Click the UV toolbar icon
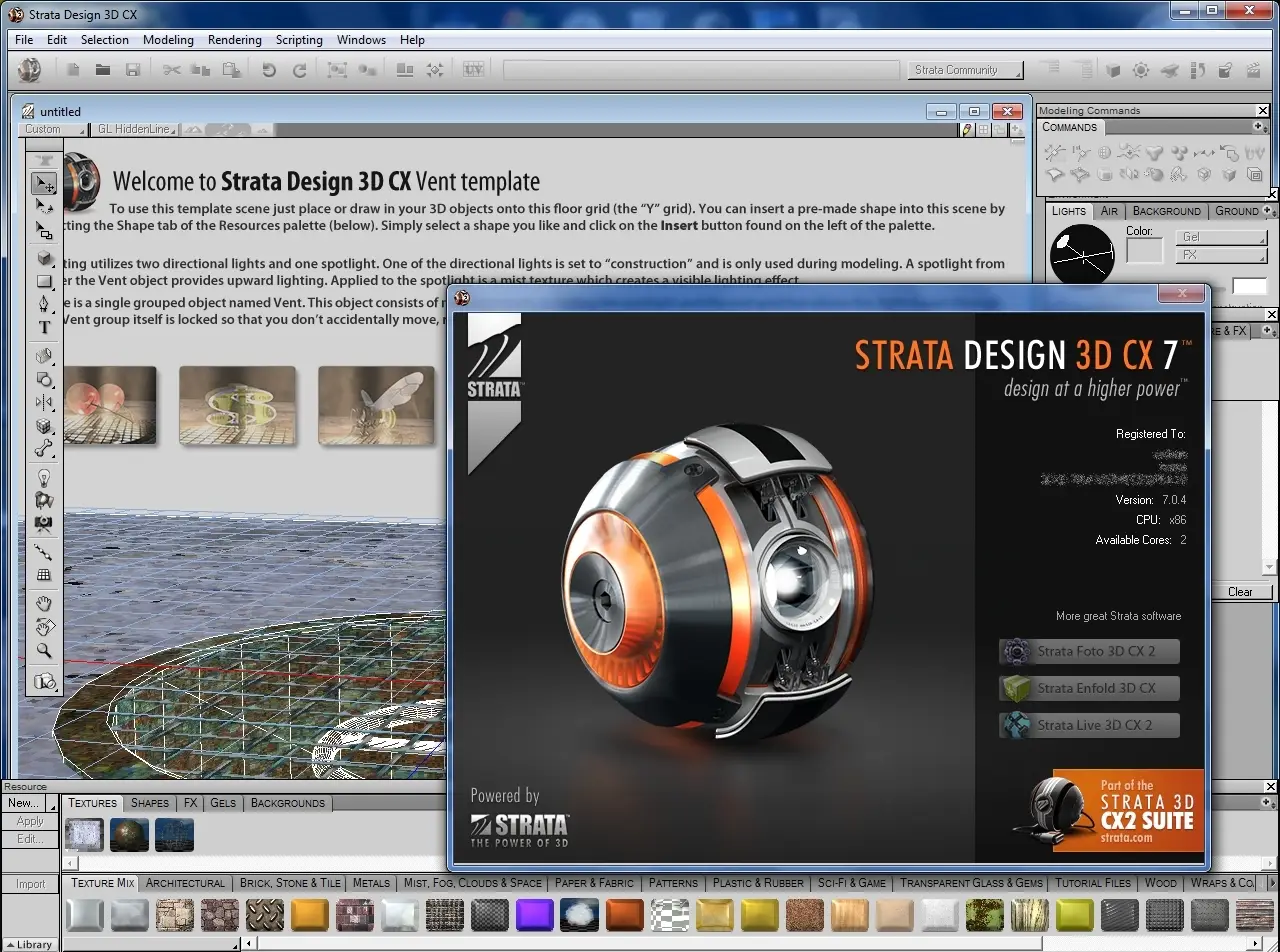The image size is (1280, 952). coord(473,70)
